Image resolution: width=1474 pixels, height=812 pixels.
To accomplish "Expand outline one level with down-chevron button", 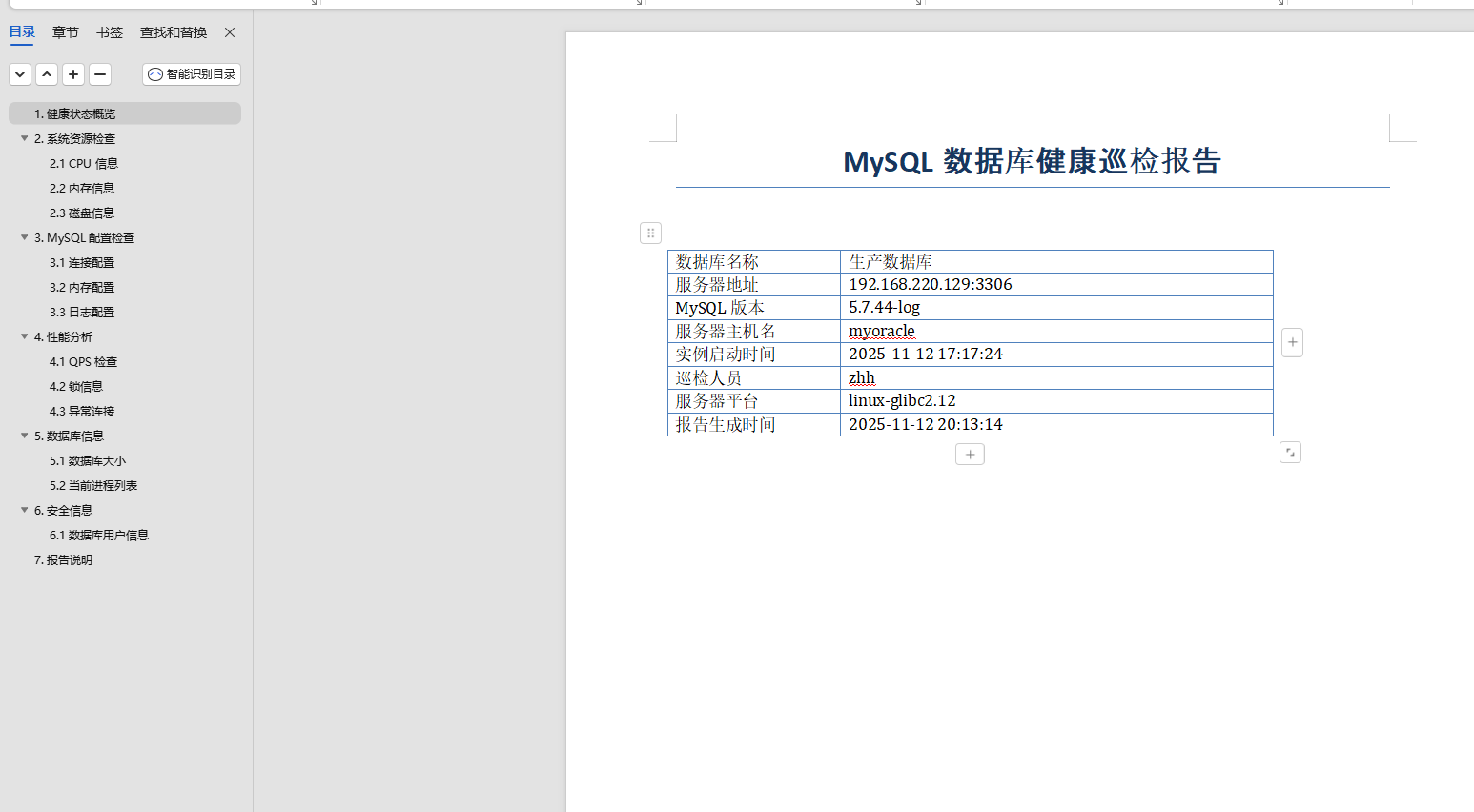I will click(x=20, y=74).
